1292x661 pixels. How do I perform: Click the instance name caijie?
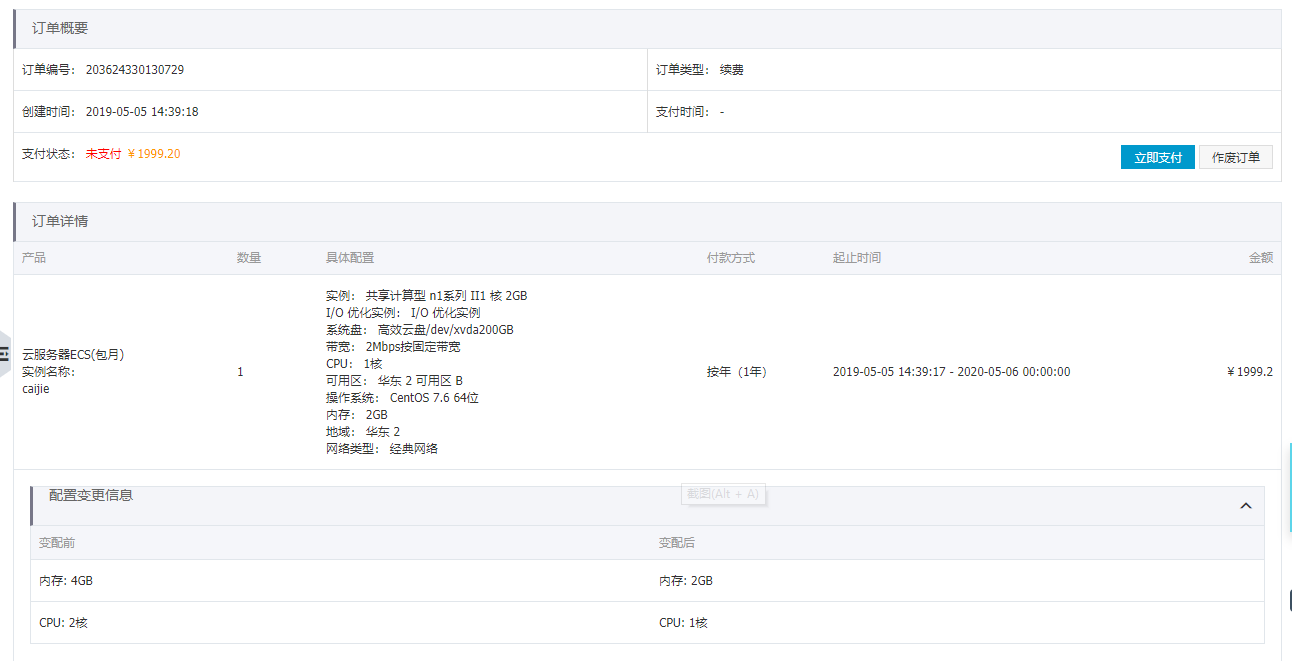point(35,389)
